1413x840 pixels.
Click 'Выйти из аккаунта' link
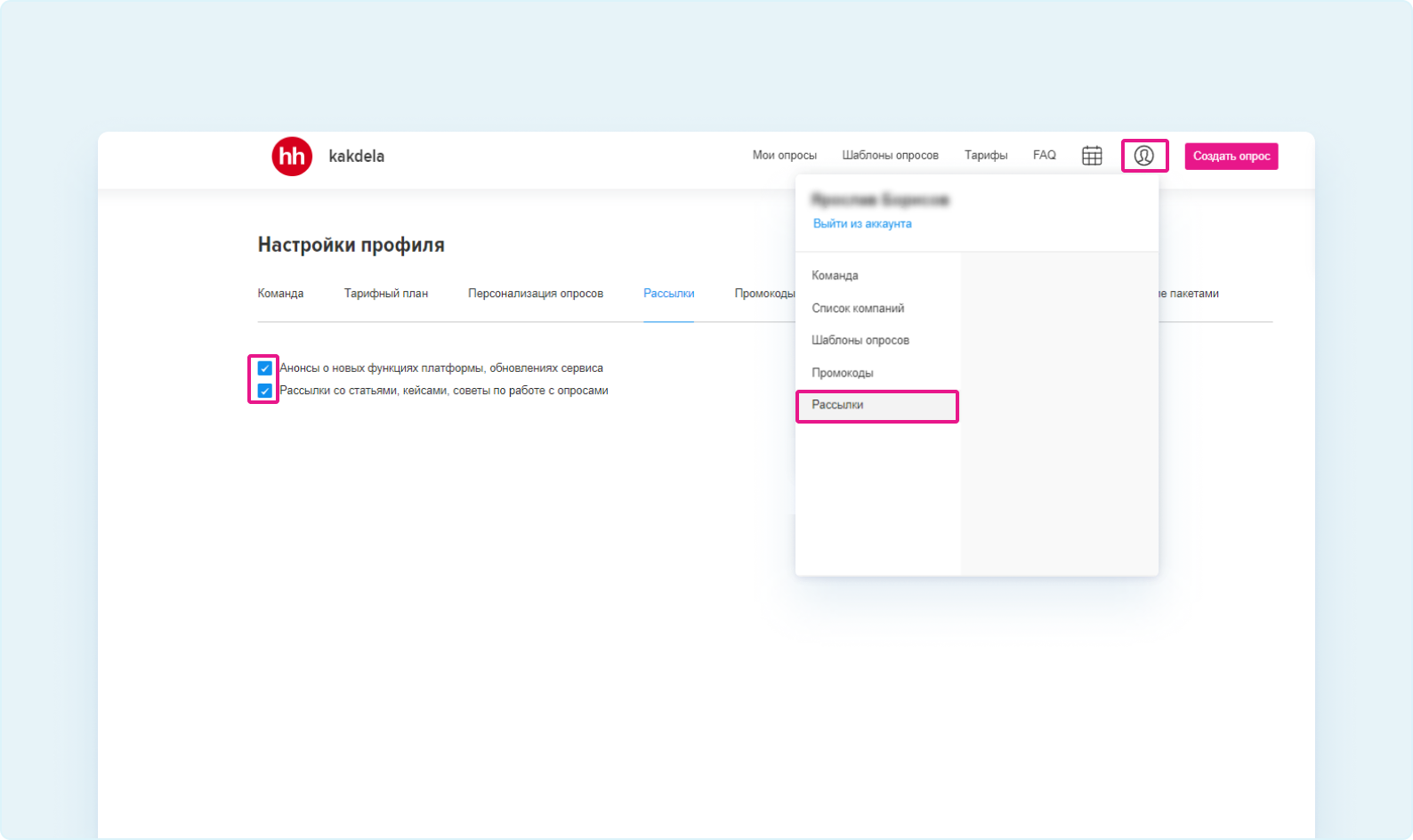[x=862, y=223]
